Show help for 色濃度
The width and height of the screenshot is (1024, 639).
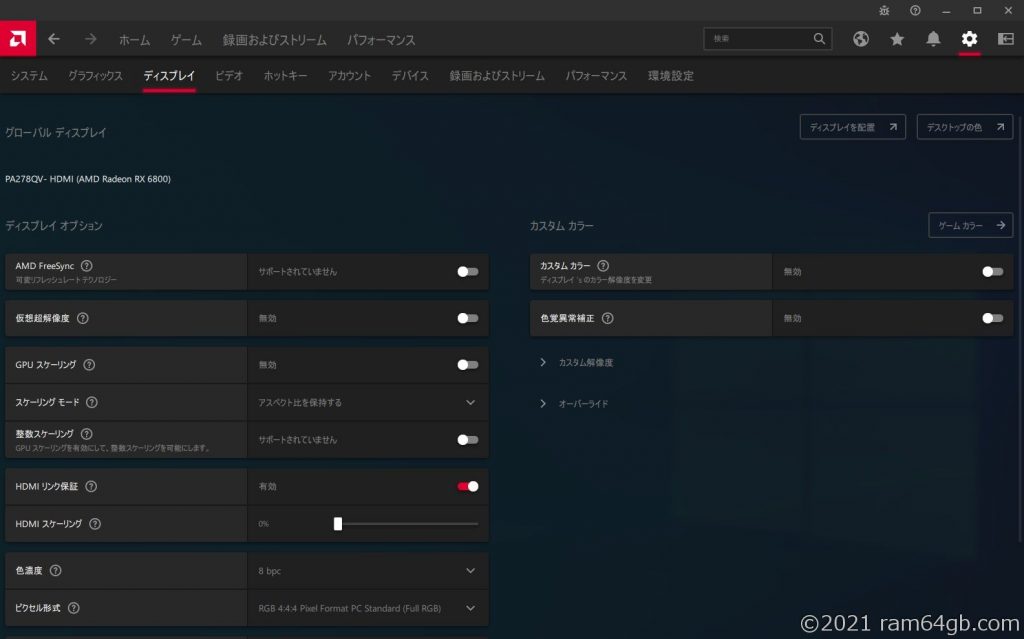tap(56, 570)
